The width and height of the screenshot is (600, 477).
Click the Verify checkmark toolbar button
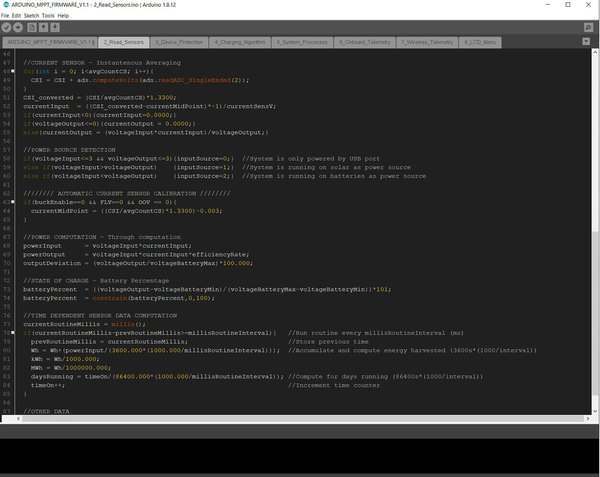[6, 27]
